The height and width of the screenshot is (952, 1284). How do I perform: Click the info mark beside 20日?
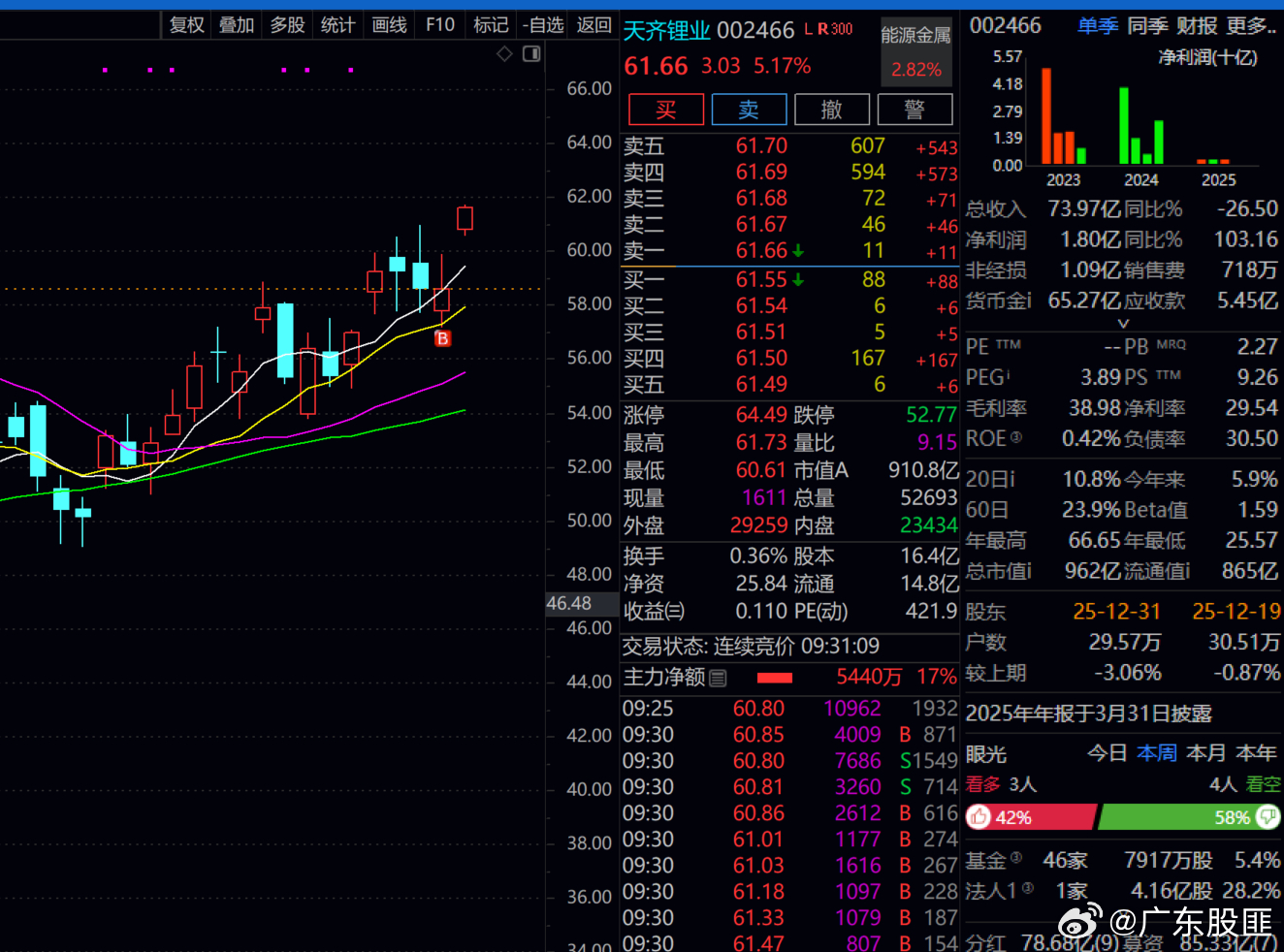pyautogui.click(x=1011, y=479)
